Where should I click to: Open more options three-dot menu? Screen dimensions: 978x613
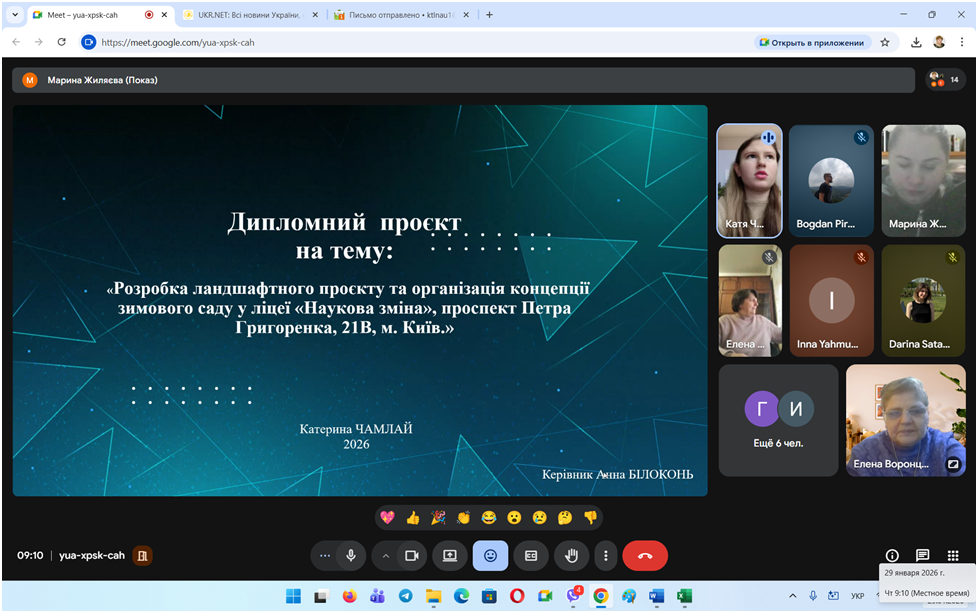coord(605,555)
